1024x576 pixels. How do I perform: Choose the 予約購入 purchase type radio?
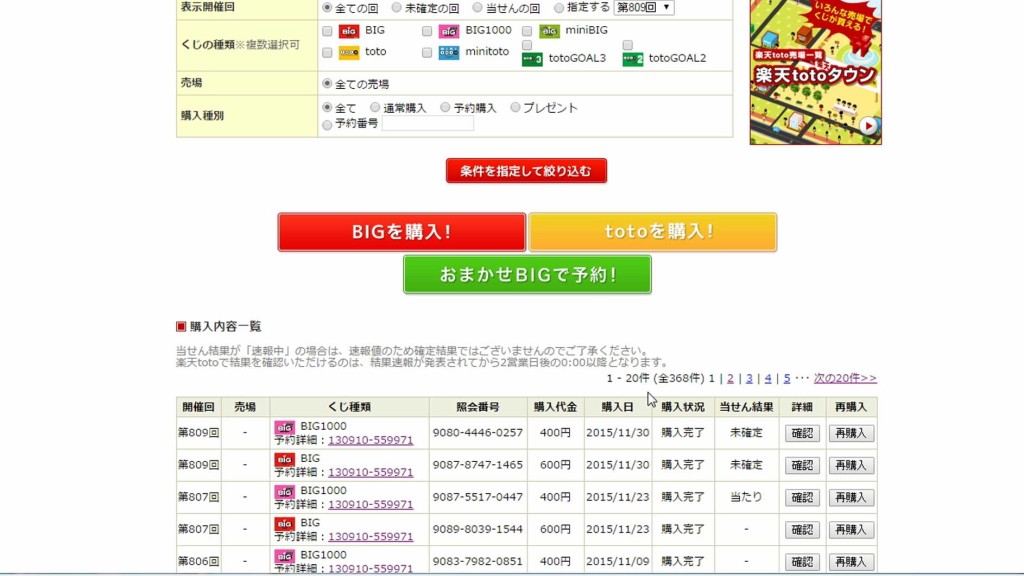(445, 108)
